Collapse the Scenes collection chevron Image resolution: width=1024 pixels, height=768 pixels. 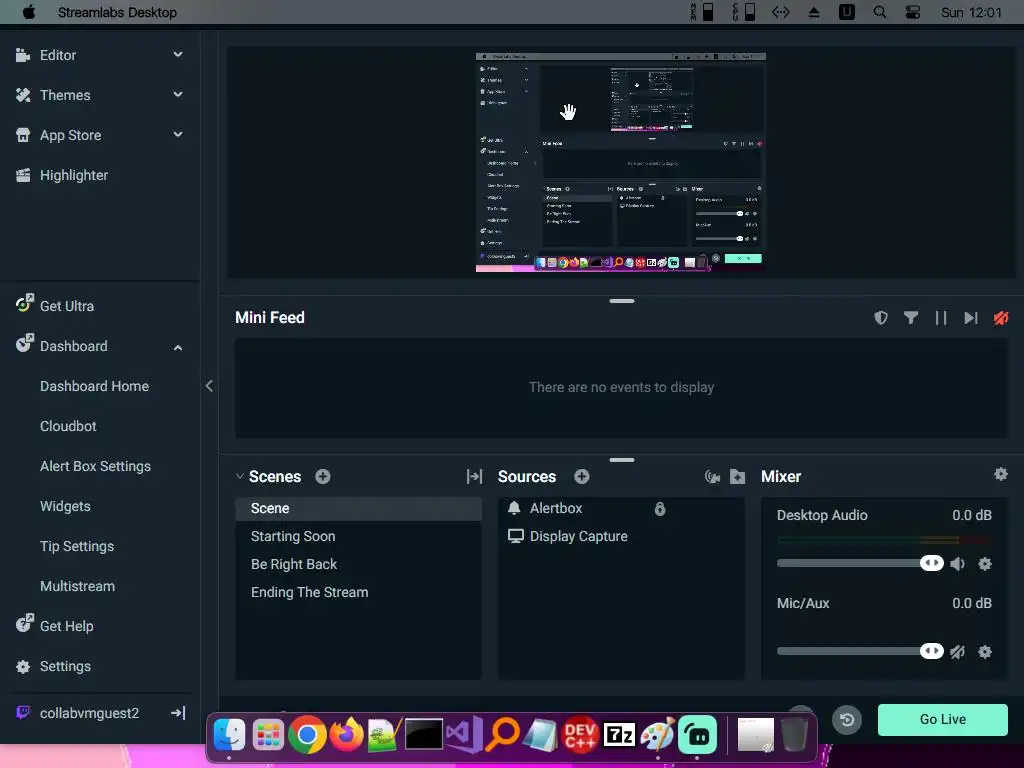[x=240, y=477]
